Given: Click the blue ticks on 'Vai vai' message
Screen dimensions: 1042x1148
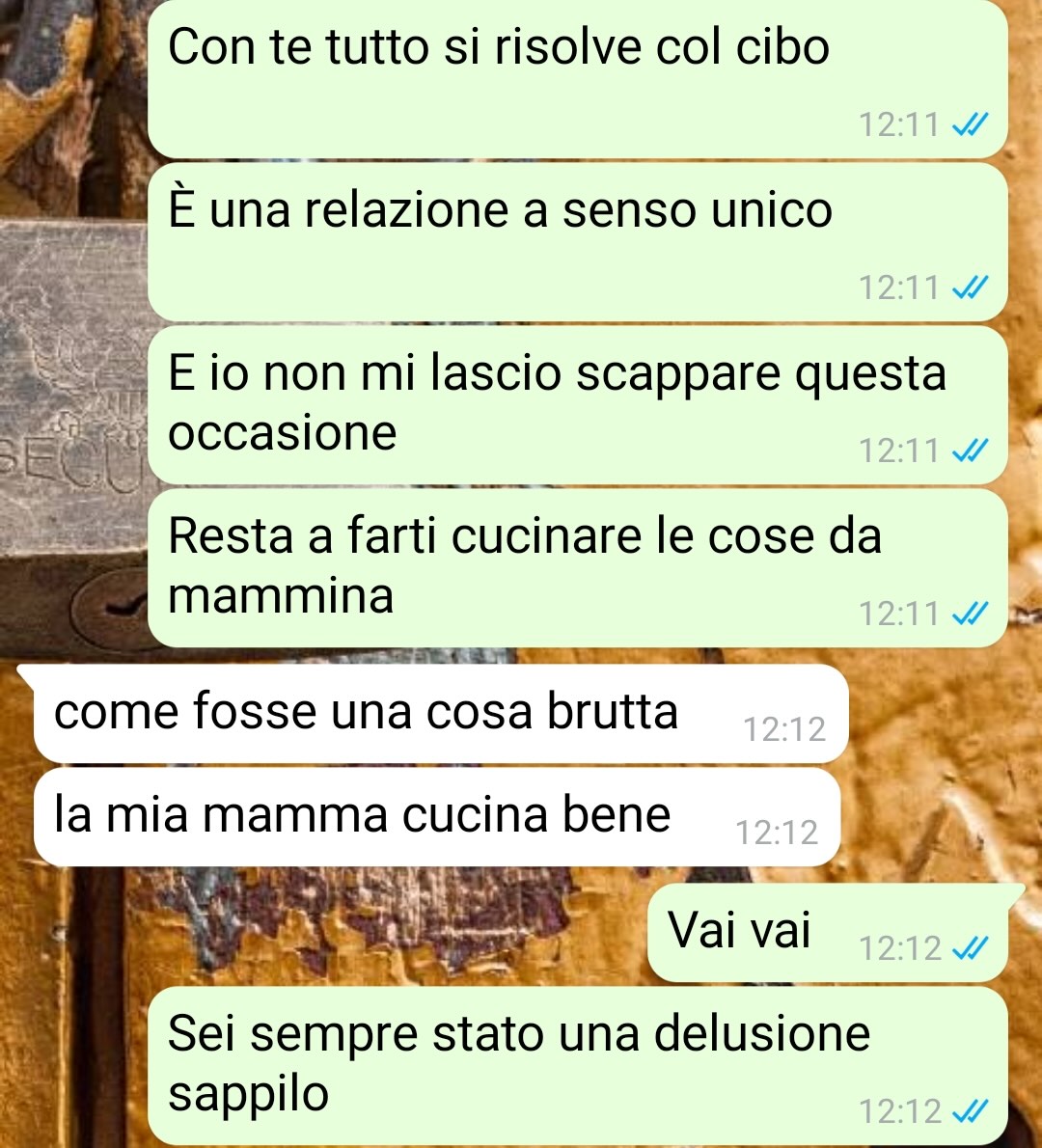Looking at the screenshot, I should [x=971, y=949].
